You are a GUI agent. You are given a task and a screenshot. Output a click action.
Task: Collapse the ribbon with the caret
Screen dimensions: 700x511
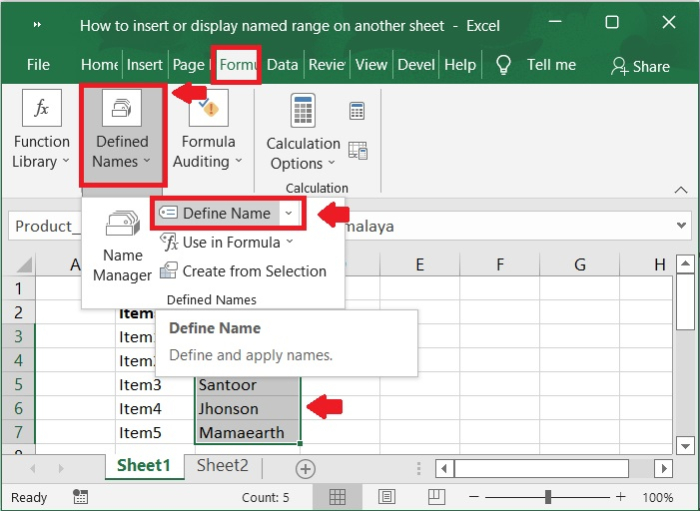tap(681, 190)
